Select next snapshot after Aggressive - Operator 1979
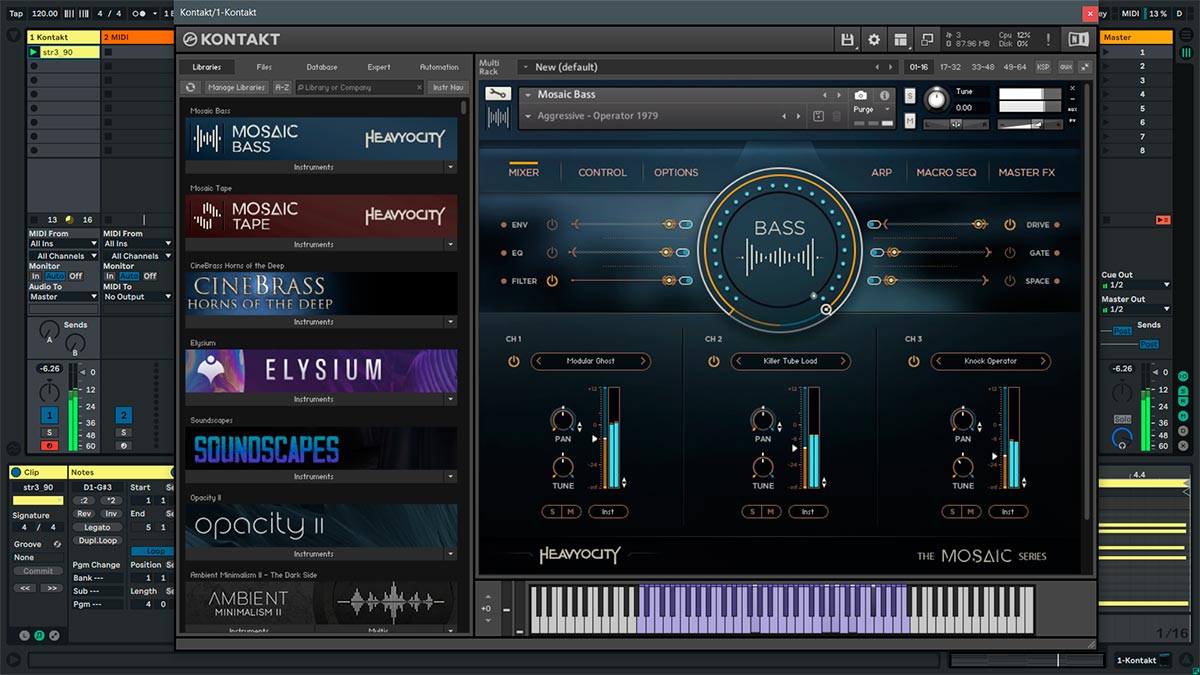 798,116
